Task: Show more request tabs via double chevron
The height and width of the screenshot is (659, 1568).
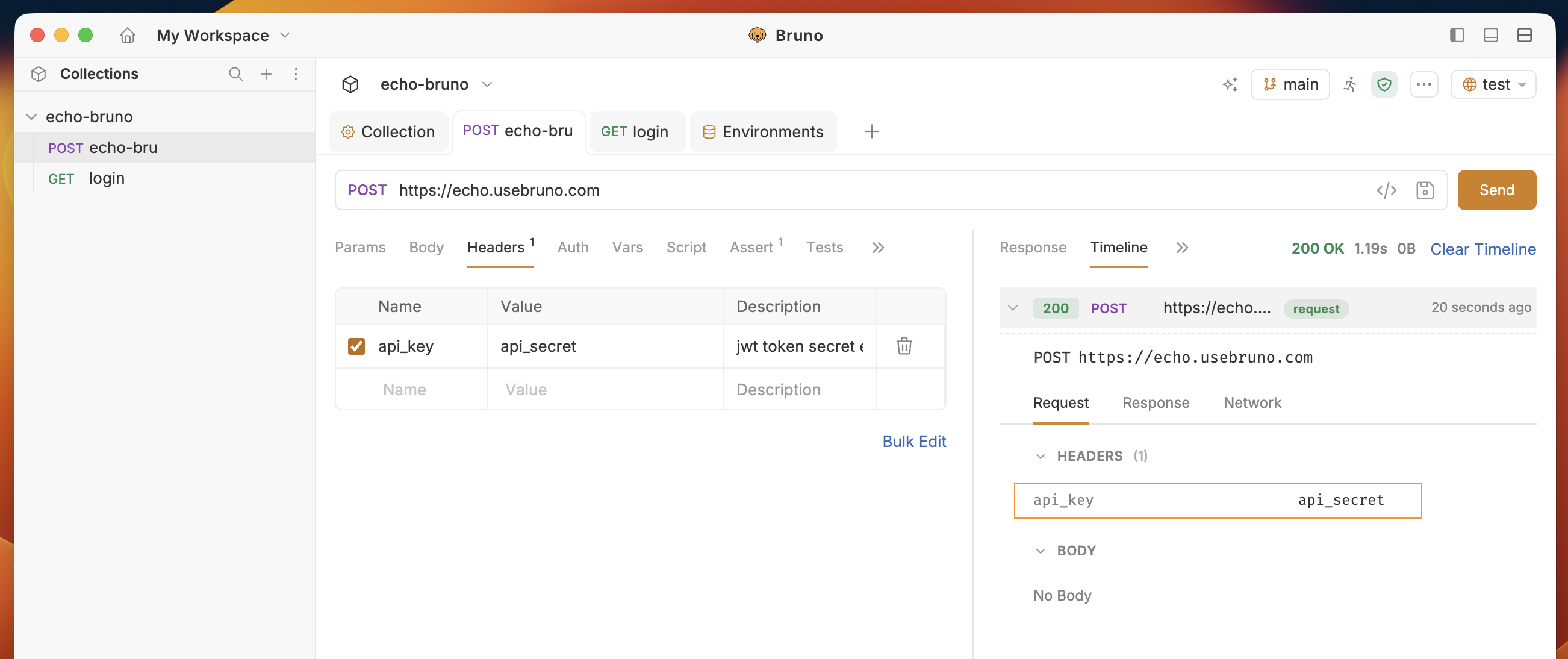Action: pyautogui.click(x=878, y=248)
